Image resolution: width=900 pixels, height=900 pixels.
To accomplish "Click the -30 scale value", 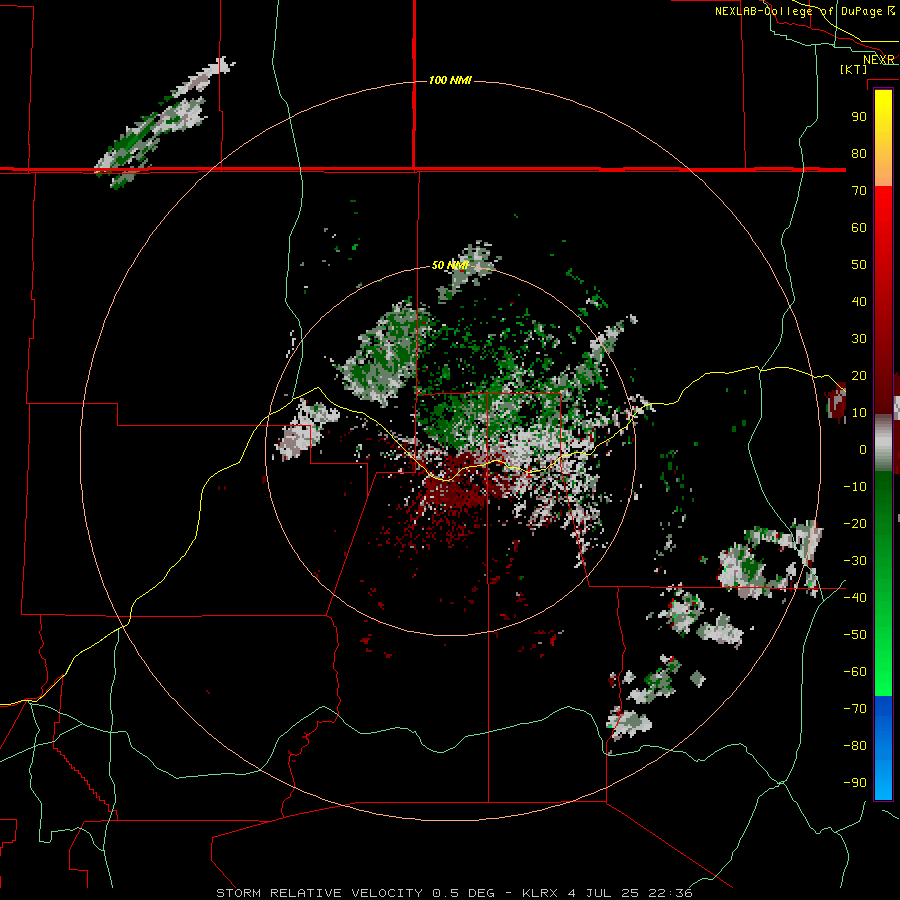I will tap(855, 561).
